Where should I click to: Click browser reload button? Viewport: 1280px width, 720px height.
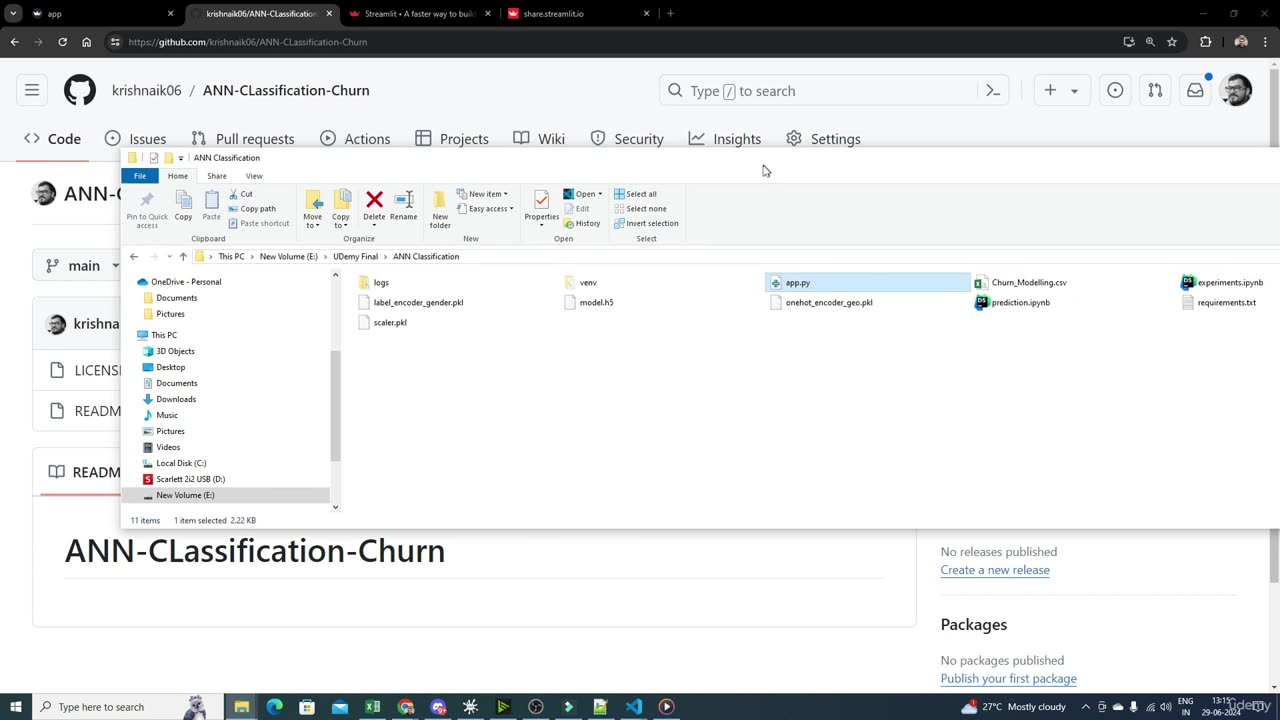[62, 42]
